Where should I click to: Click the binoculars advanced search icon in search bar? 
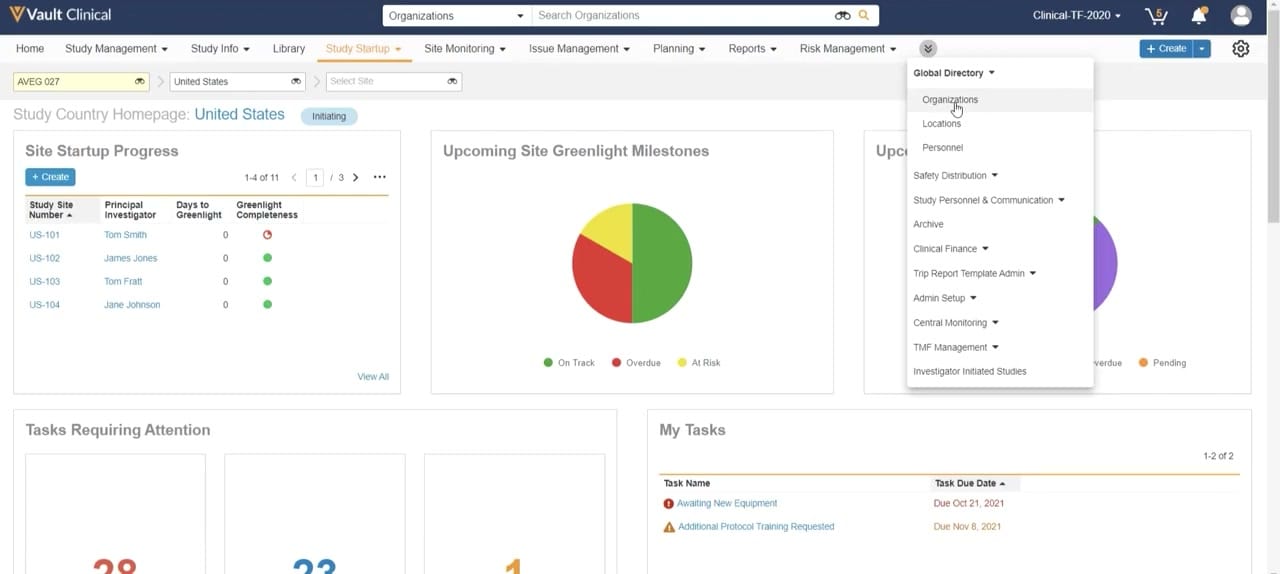click(842, 16)
